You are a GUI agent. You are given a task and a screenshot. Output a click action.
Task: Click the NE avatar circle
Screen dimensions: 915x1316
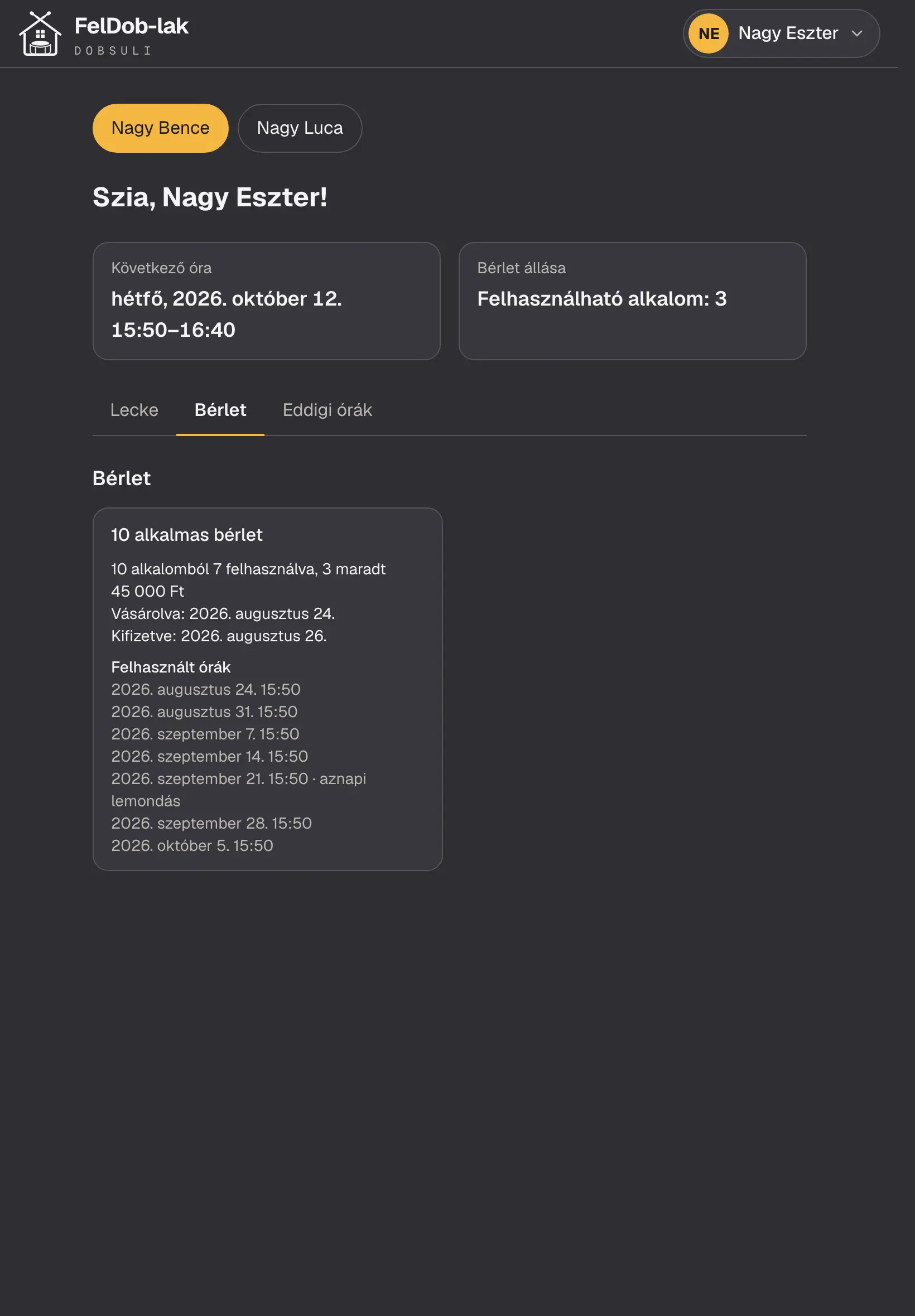pyautogui.click(x=709, y=33)
